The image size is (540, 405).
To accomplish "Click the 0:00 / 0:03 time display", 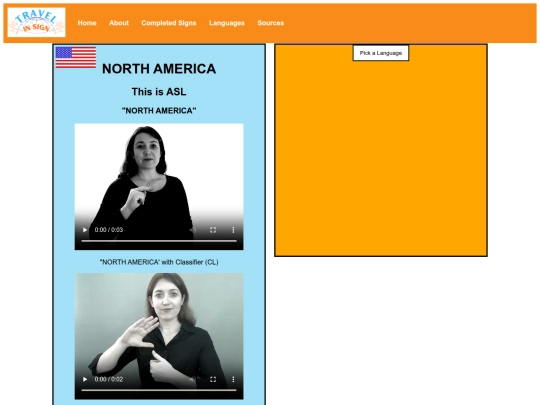I will (109, 230).
